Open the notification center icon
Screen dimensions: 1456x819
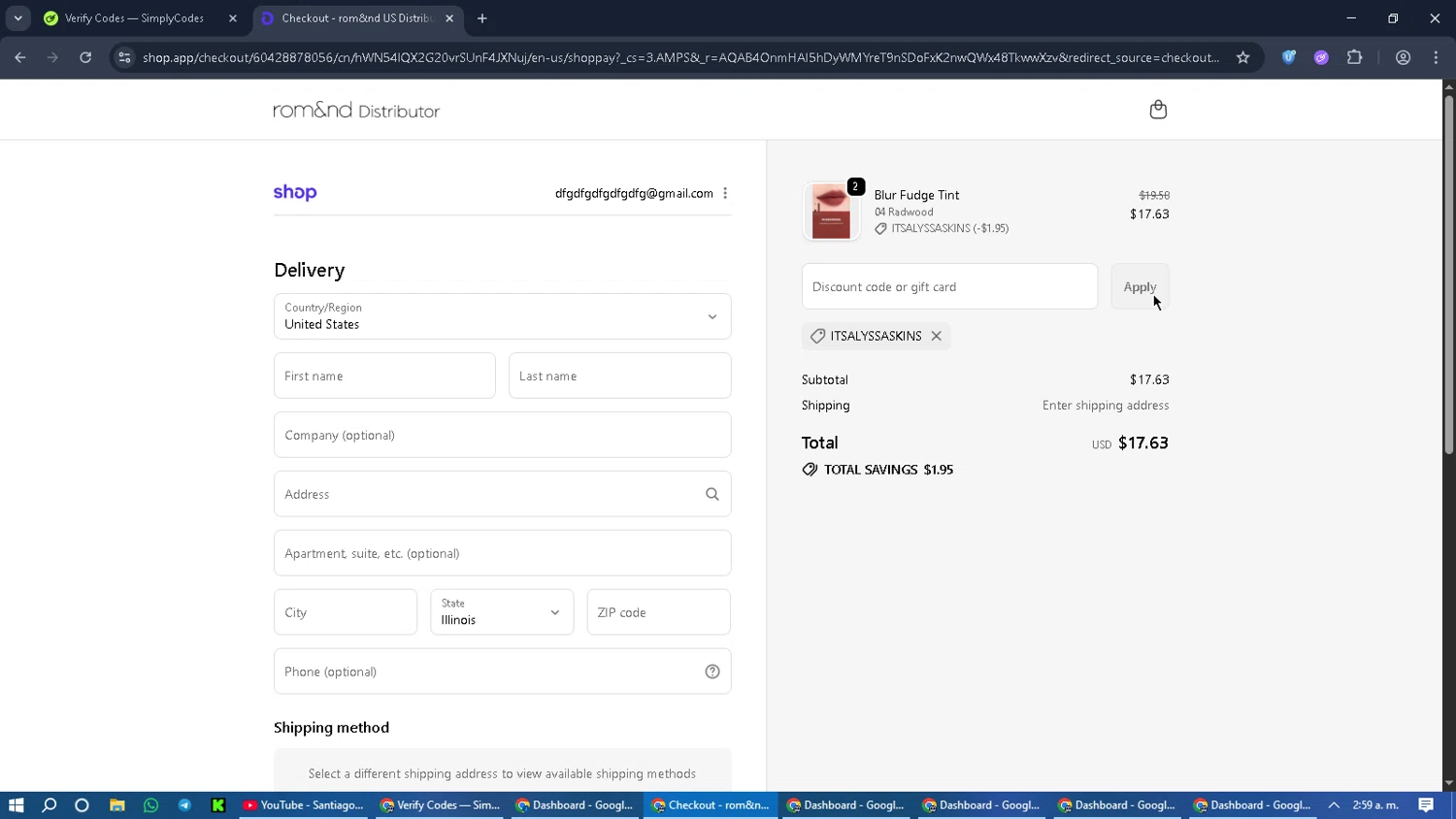point(1426,804)
